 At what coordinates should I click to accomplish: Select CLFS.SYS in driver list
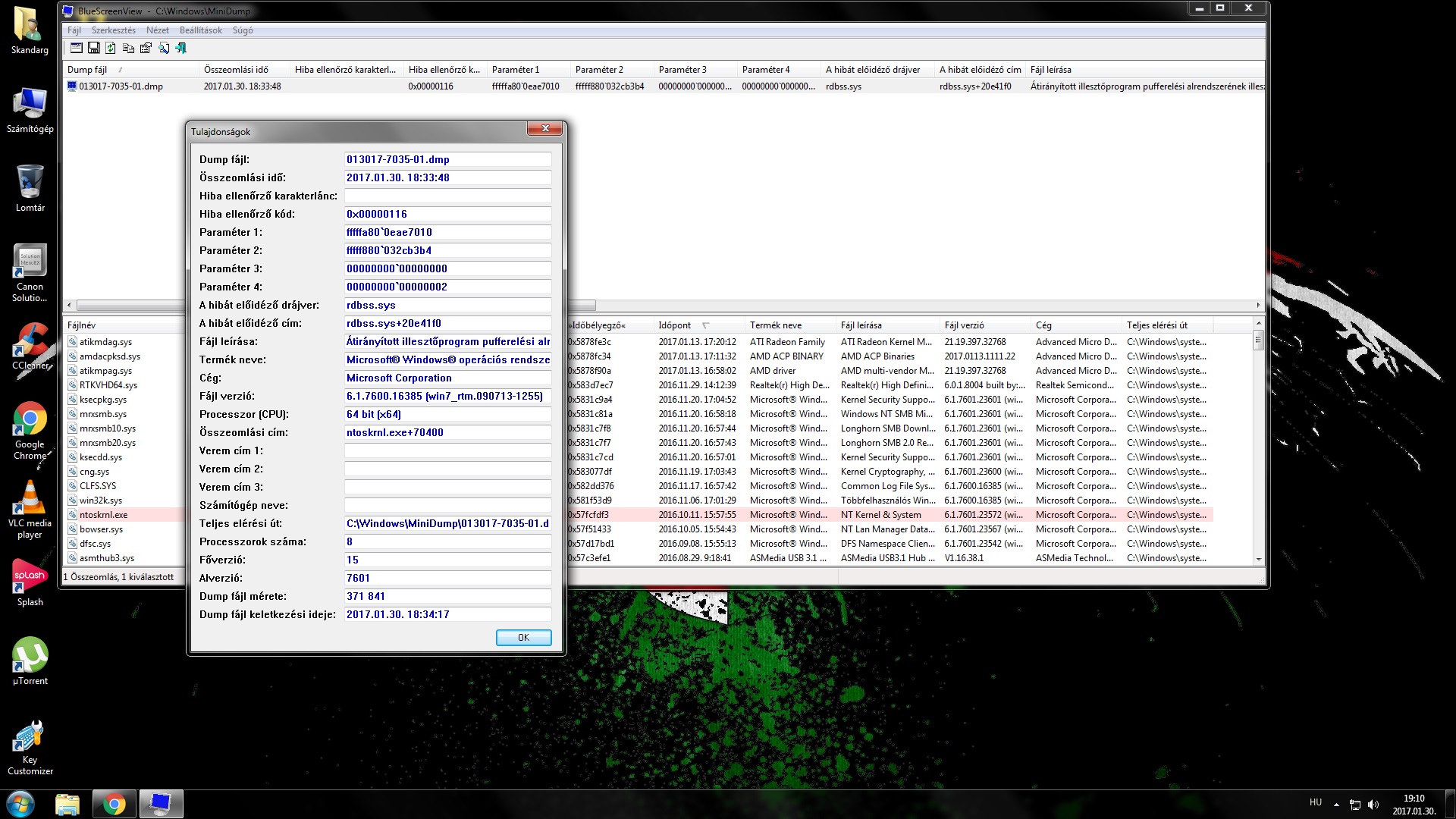point(98,486)
